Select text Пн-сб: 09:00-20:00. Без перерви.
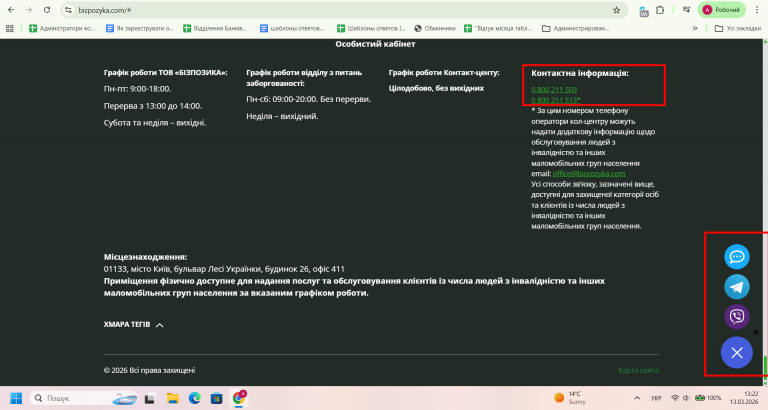The width and height of the screenshot is (768, 410). tap(309, 99)
